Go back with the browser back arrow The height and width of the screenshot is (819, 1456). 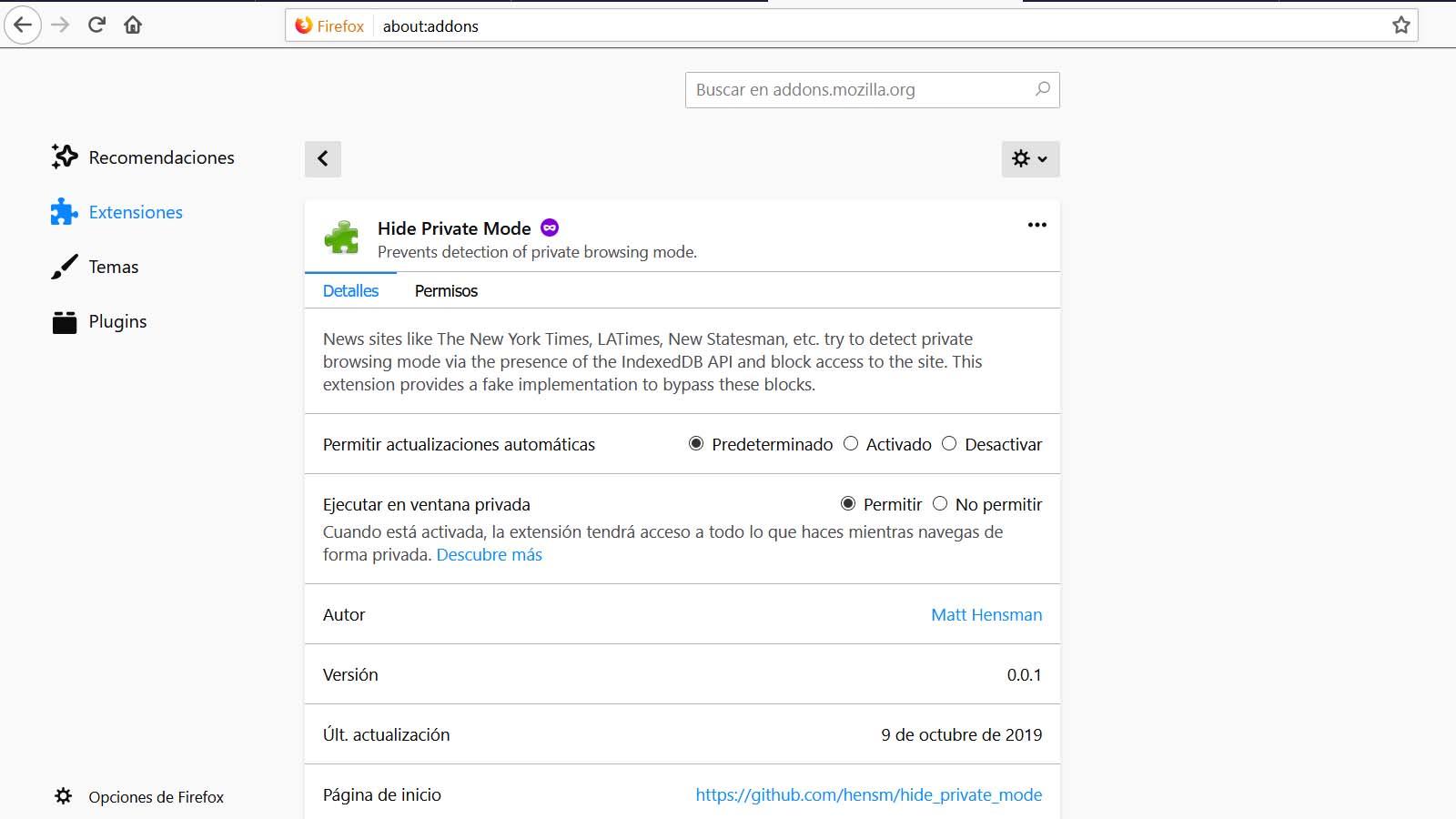(x=23, y=25)
